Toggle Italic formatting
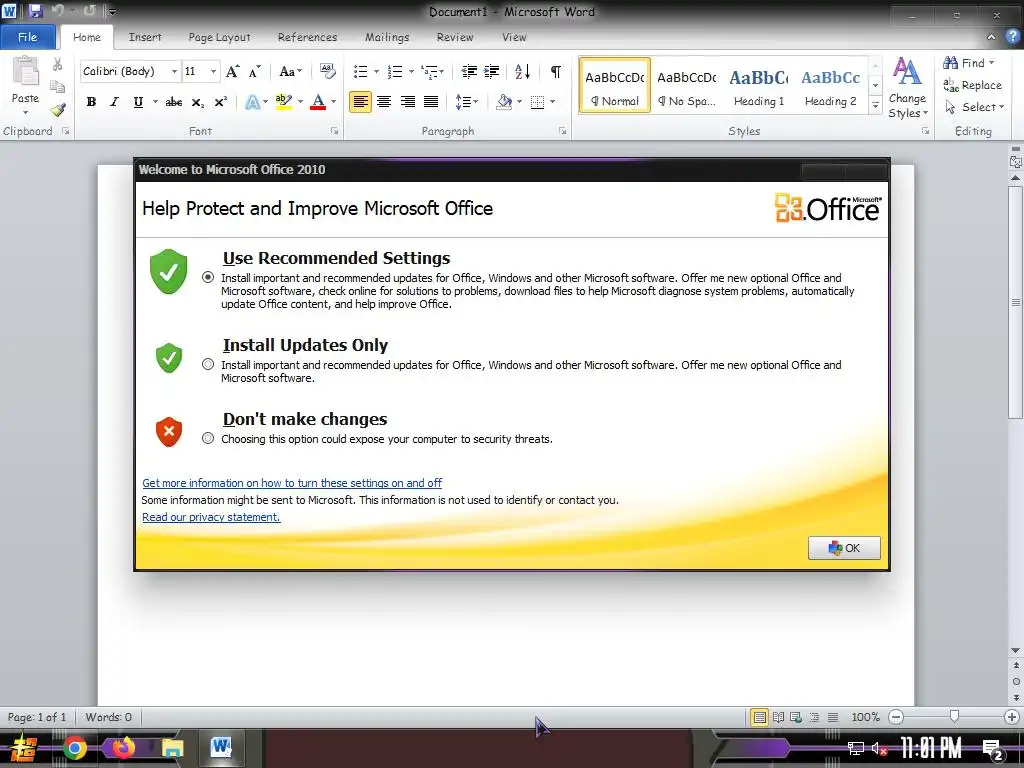This screenshot has width=1024, height=768. [x=114, y=102]
